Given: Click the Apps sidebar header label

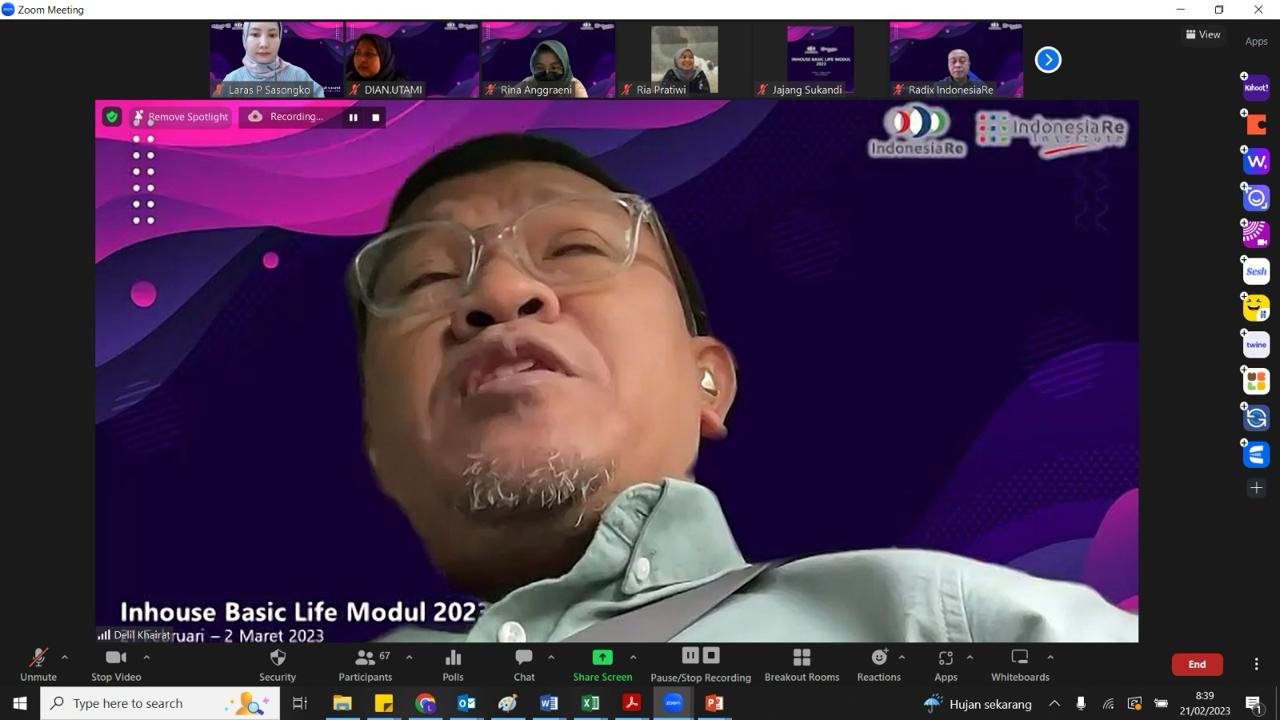Looking at the screenshot, I should click(x=1256, y=42).
